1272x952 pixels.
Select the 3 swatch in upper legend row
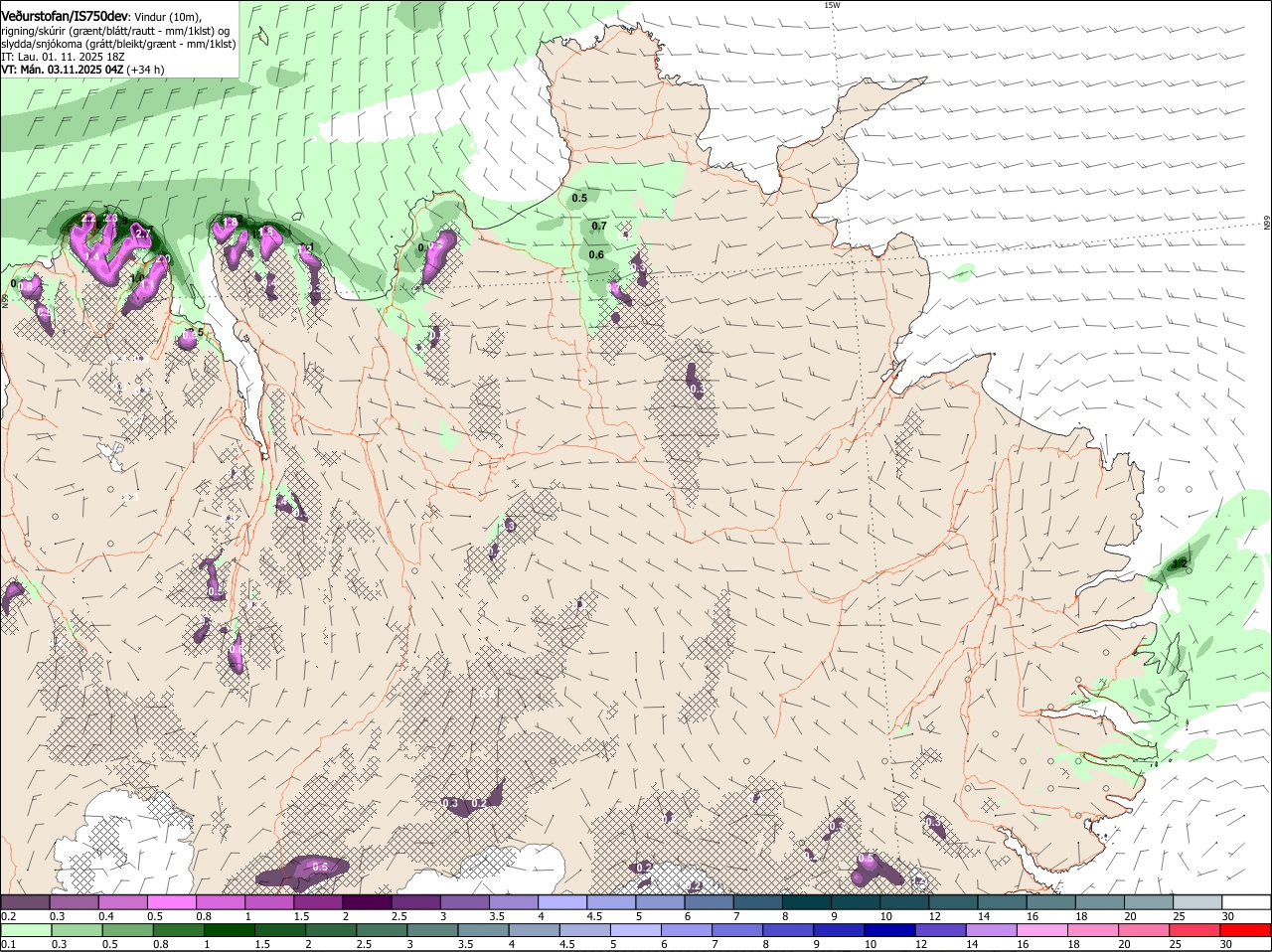pyautogui.click(x=463, y=901)
